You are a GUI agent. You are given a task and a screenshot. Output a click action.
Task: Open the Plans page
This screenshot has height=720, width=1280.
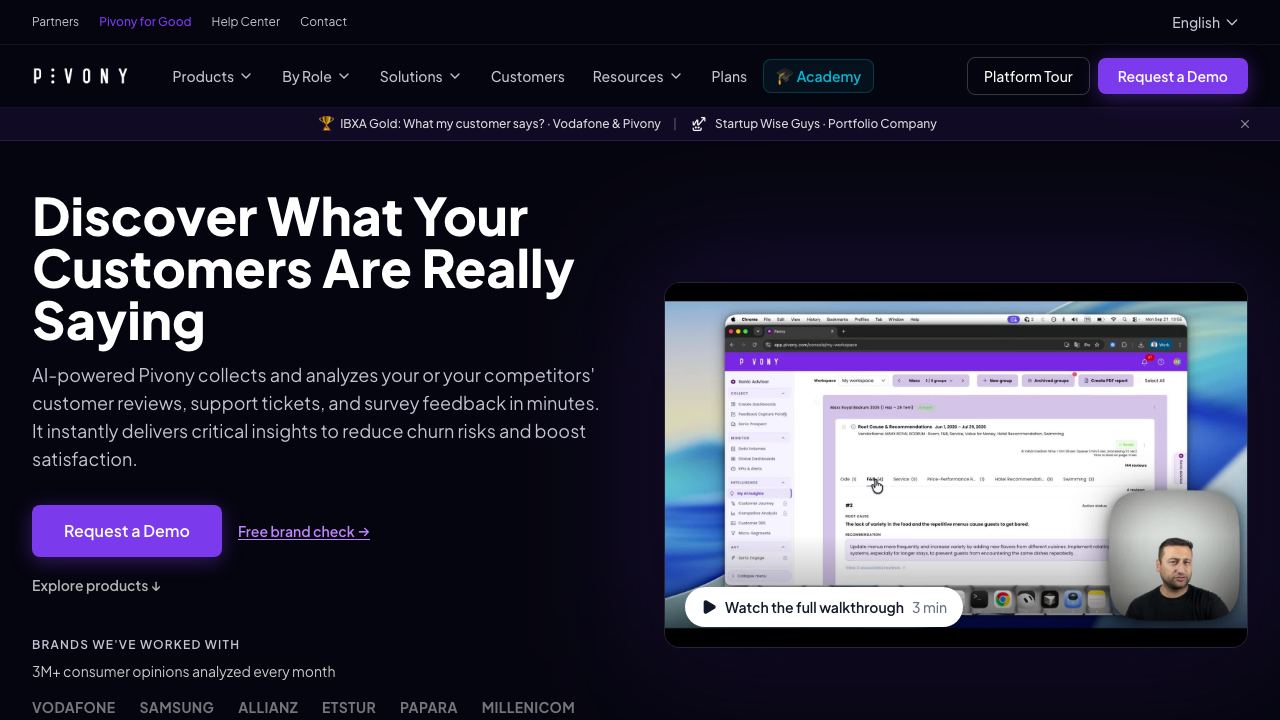pos(729,76)
